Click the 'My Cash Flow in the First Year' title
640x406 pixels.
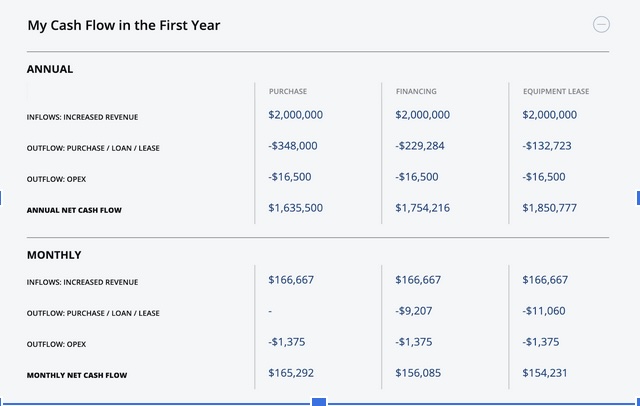(124, 25)
